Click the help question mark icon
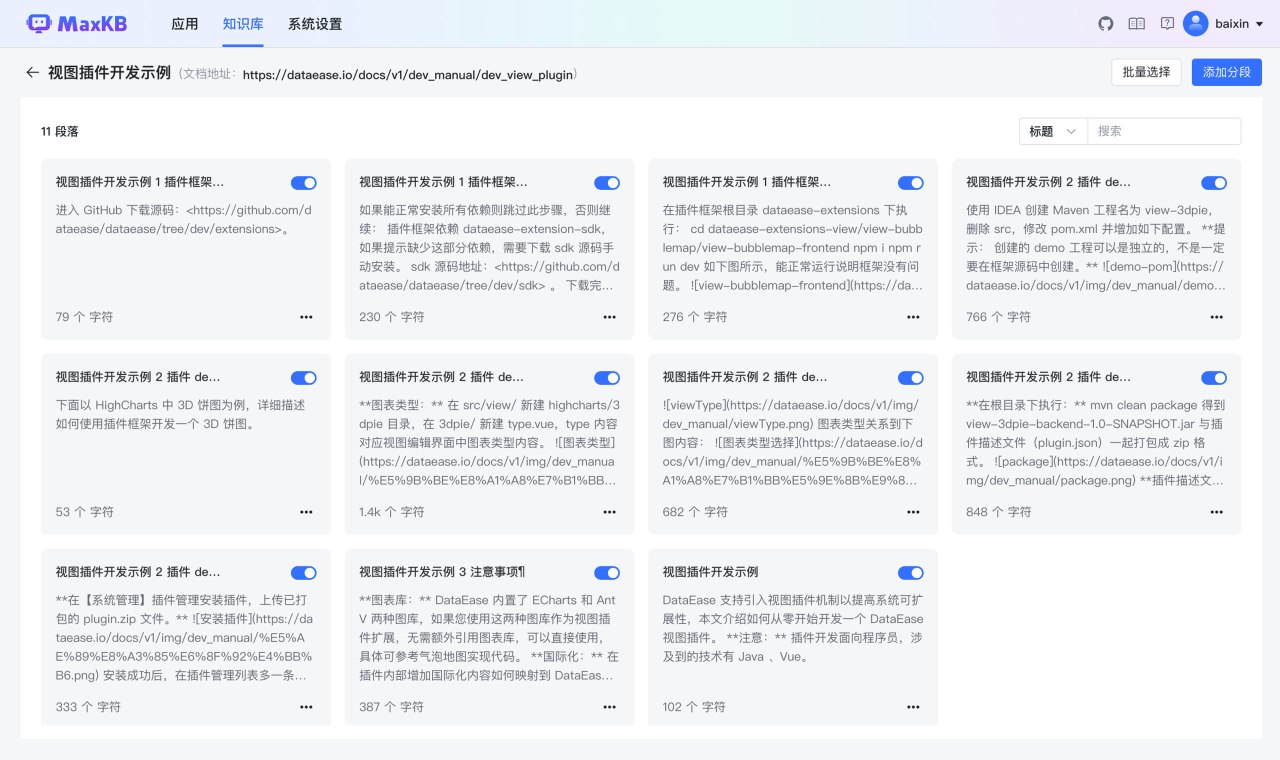 (x=1167, y=23)
